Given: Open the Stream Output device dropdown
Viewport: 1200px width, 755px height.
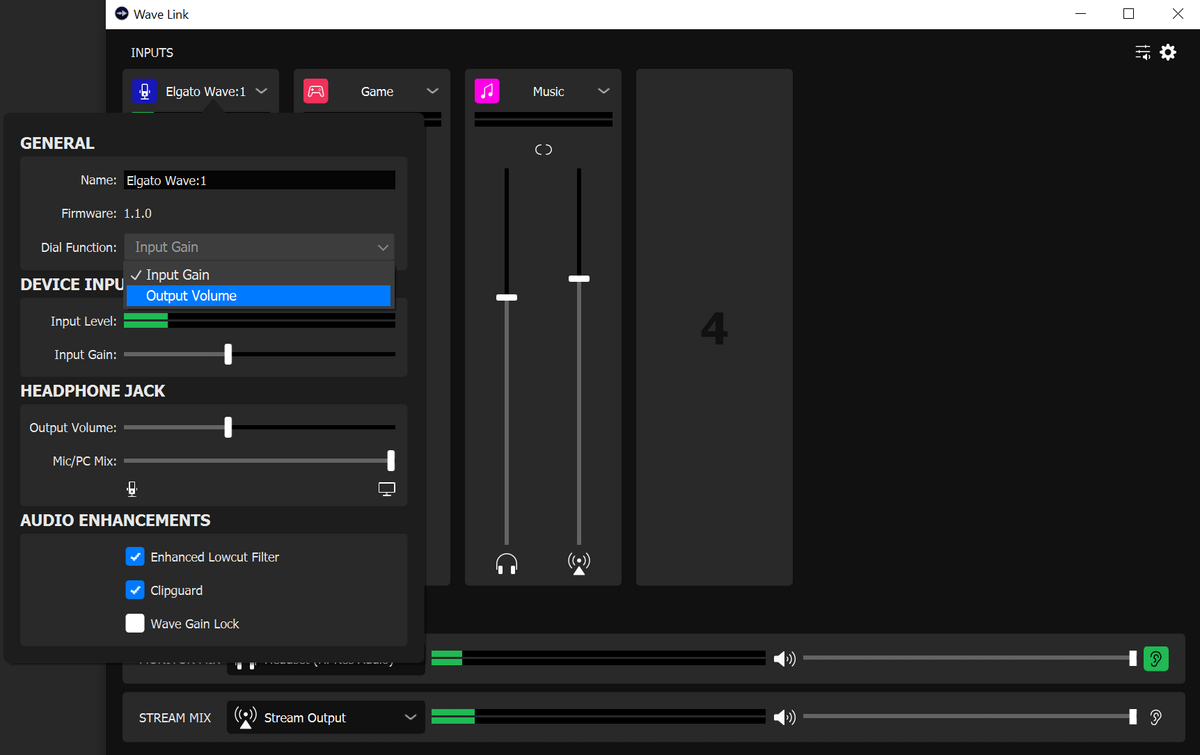Looking at the screenshot, I should click(x=326, y=717).
